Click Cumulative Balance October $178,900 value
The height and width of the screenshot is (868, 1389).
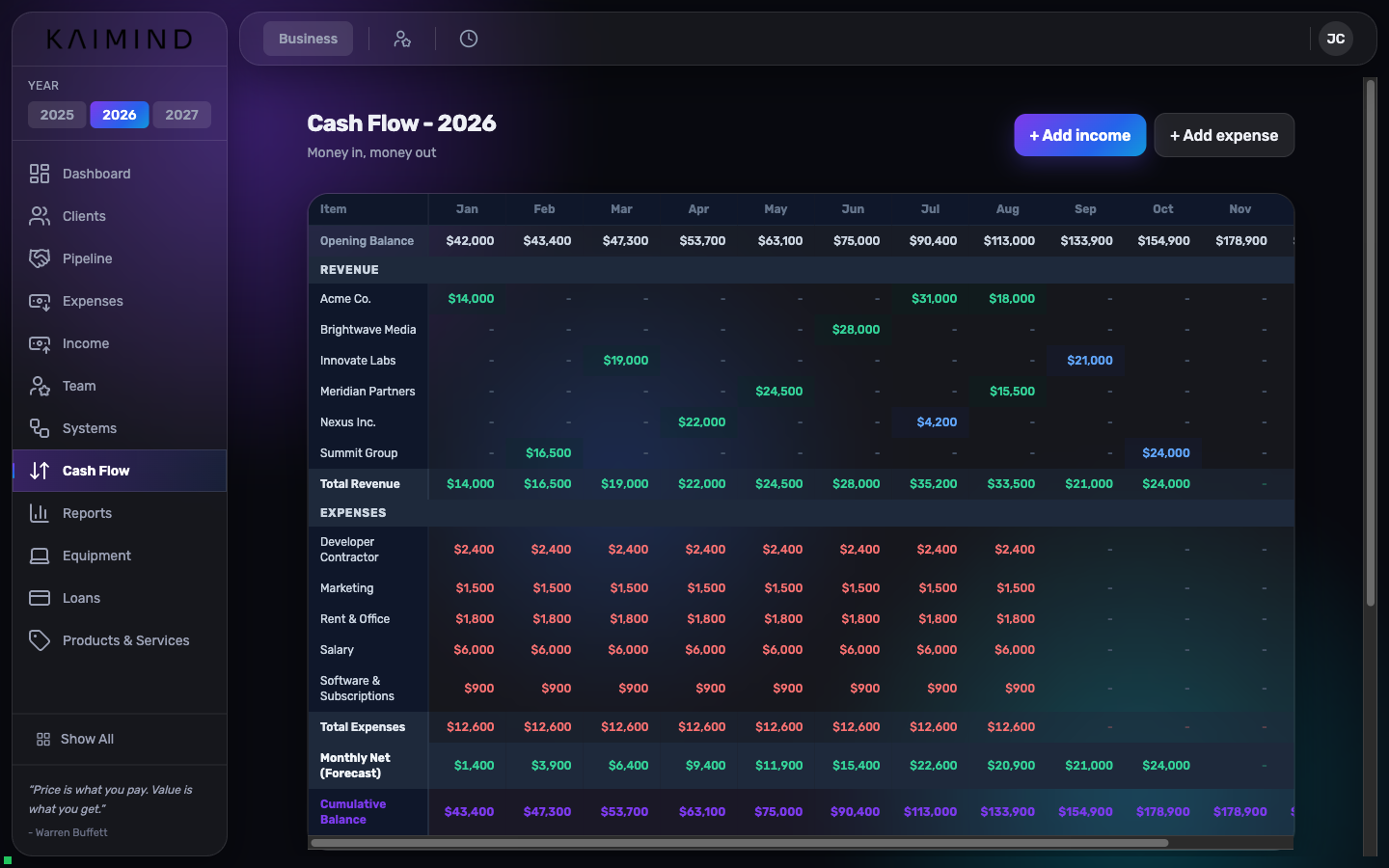(x=1162, y=812)
